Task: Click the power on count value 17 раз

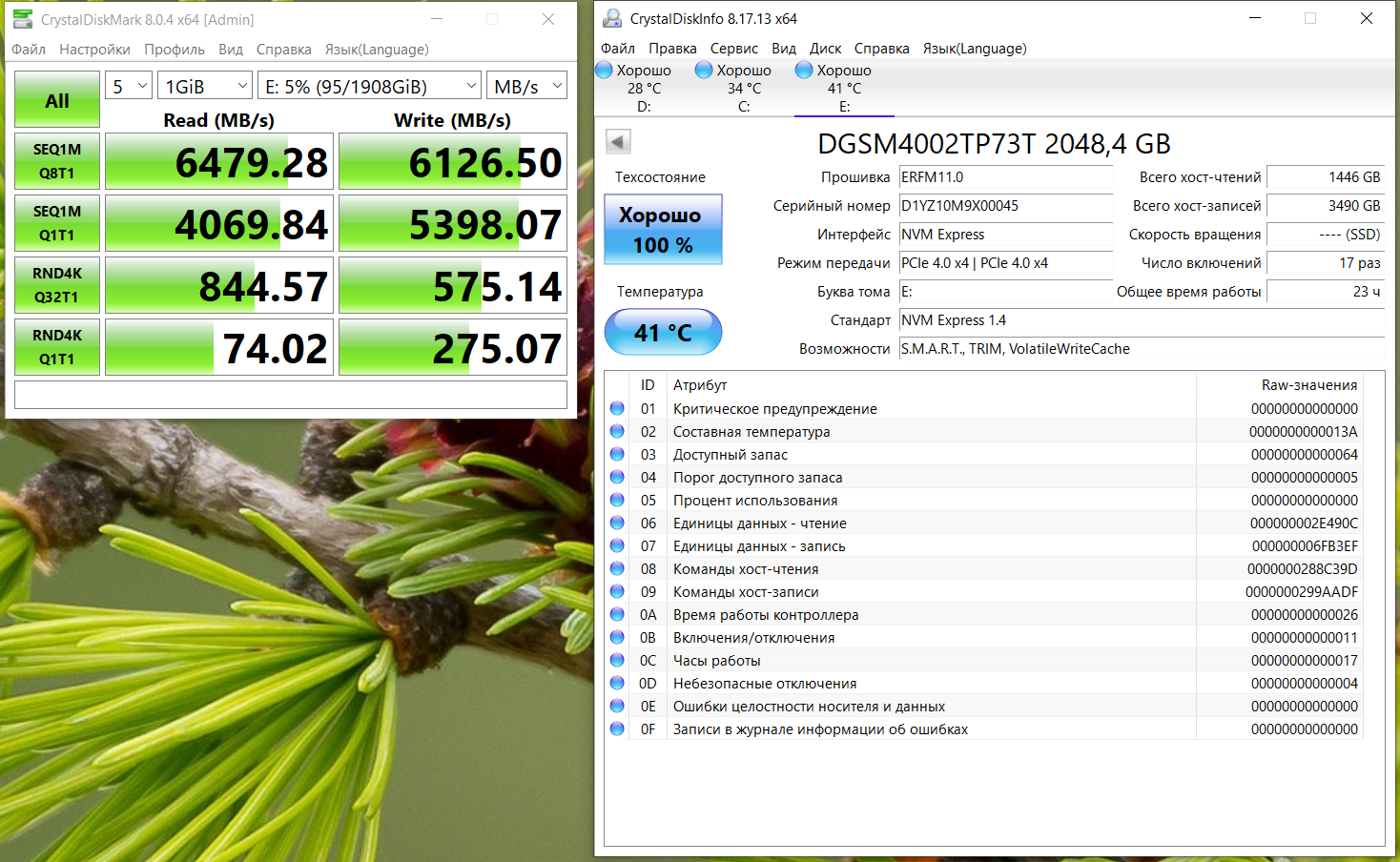Action: tap(1326, 263)
